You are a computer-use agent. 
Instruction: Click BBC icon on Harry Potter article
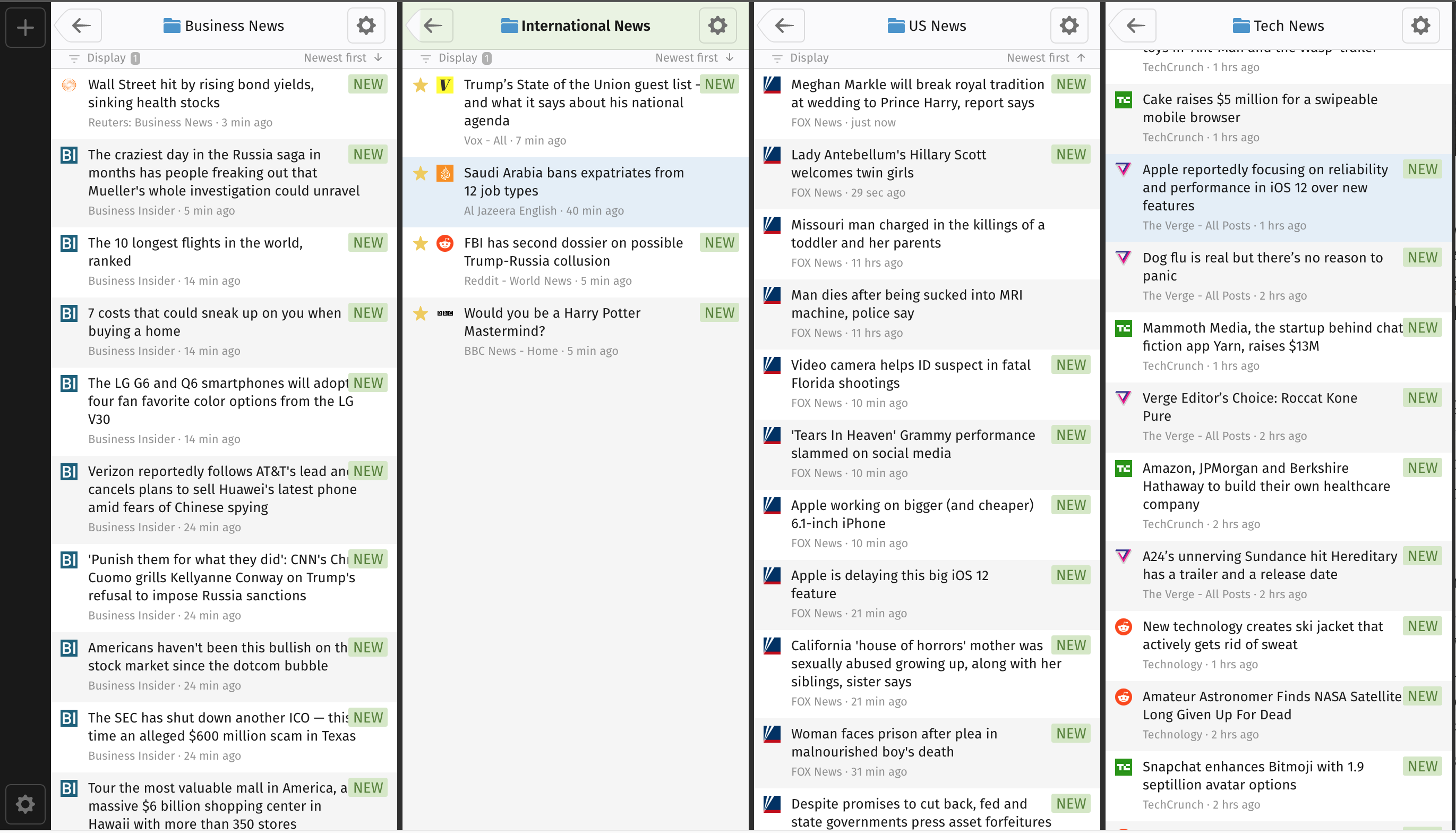tap(445, 313)
